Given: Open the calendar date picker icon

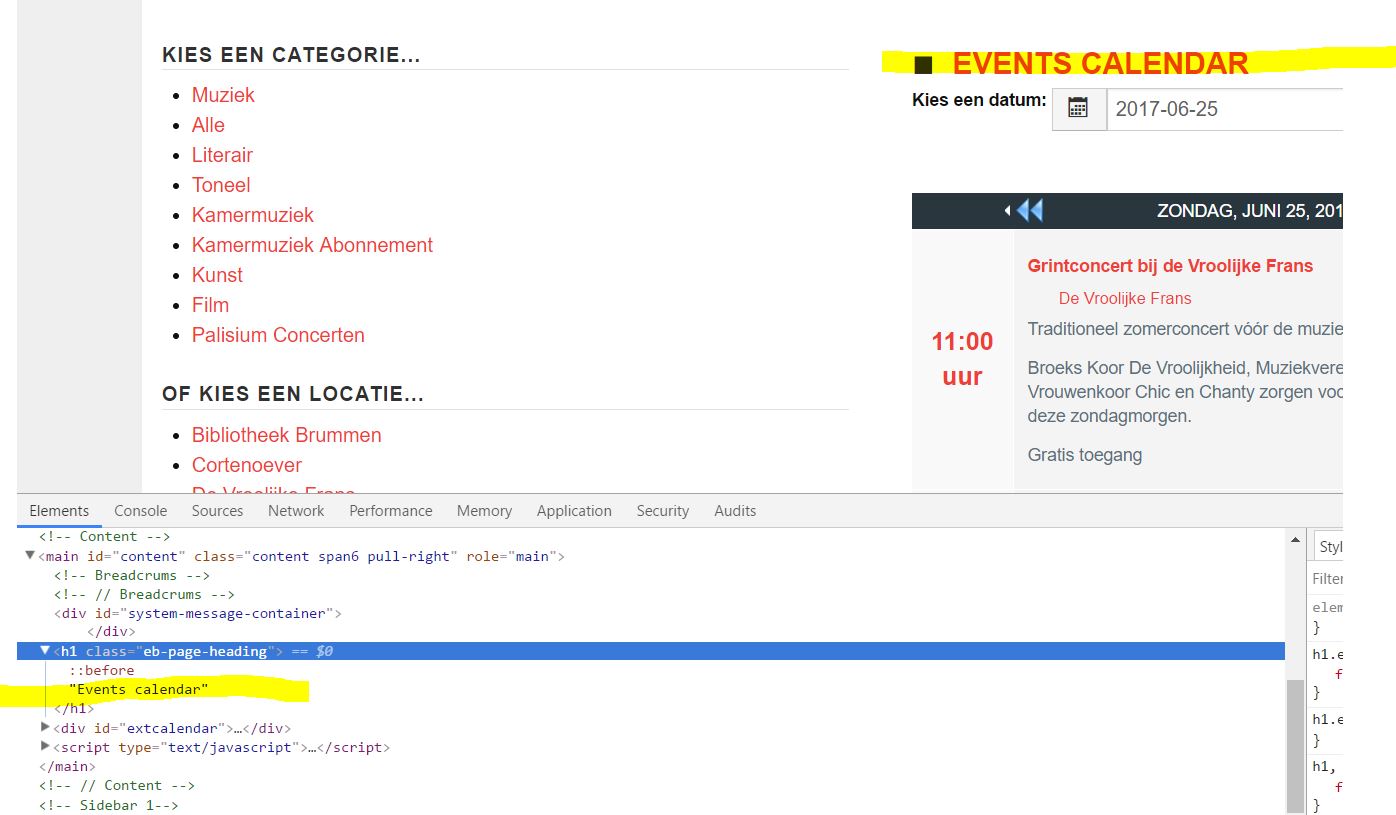Looking at the screenshot, I should (x=1078, y=109).
